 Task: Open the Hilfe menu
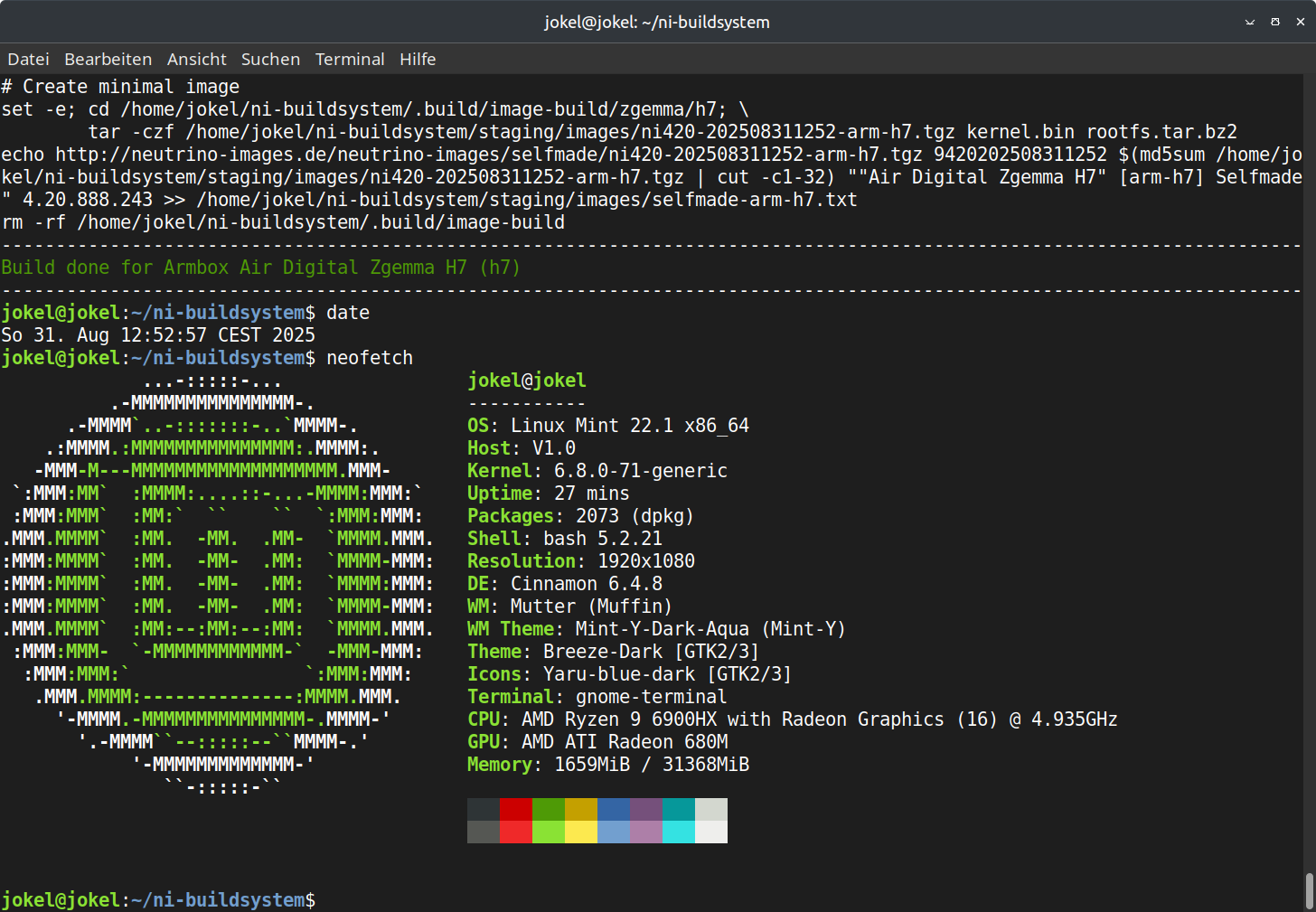point(418,60)
